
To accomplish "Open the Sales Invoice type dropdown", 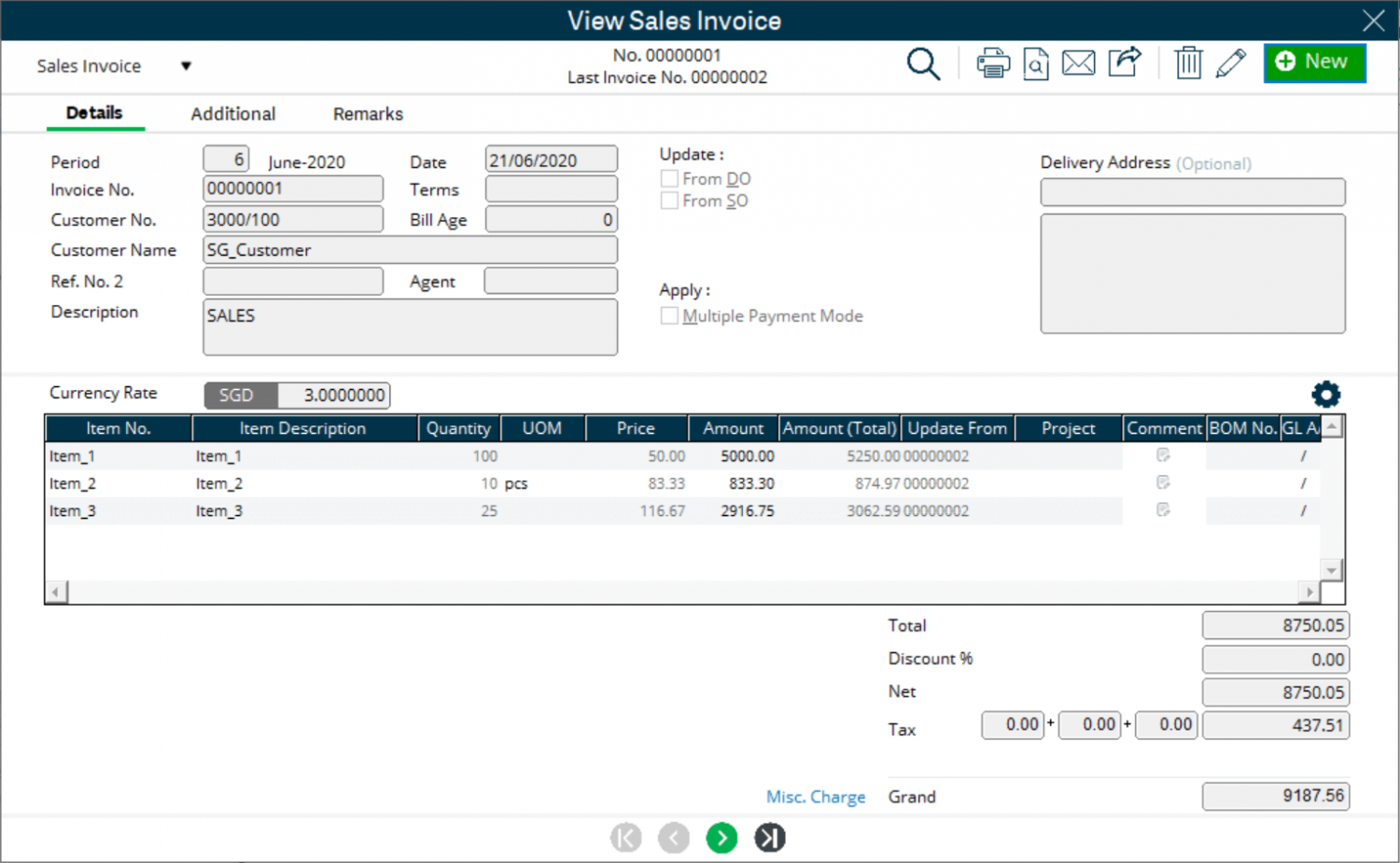I will 186,65.
